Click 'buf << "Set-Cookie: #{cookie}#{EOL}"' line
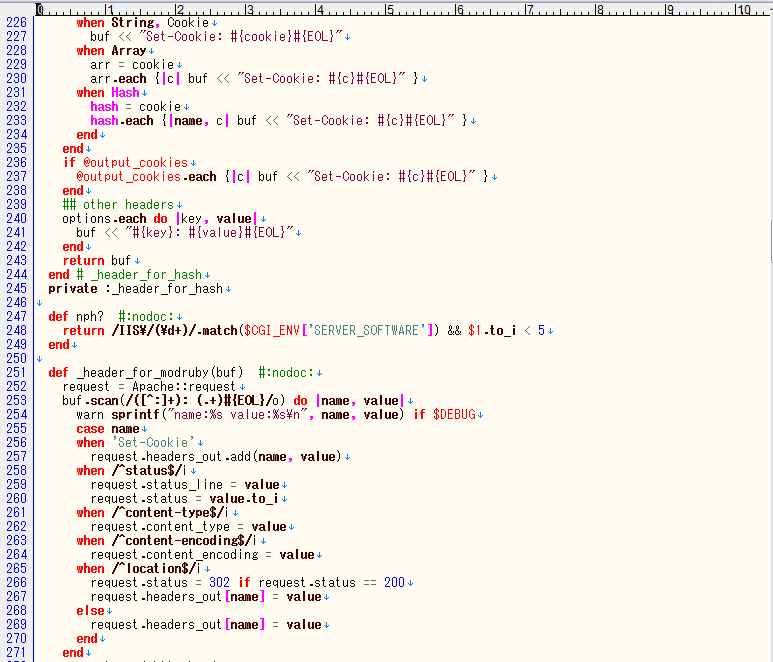 point(216,36)
